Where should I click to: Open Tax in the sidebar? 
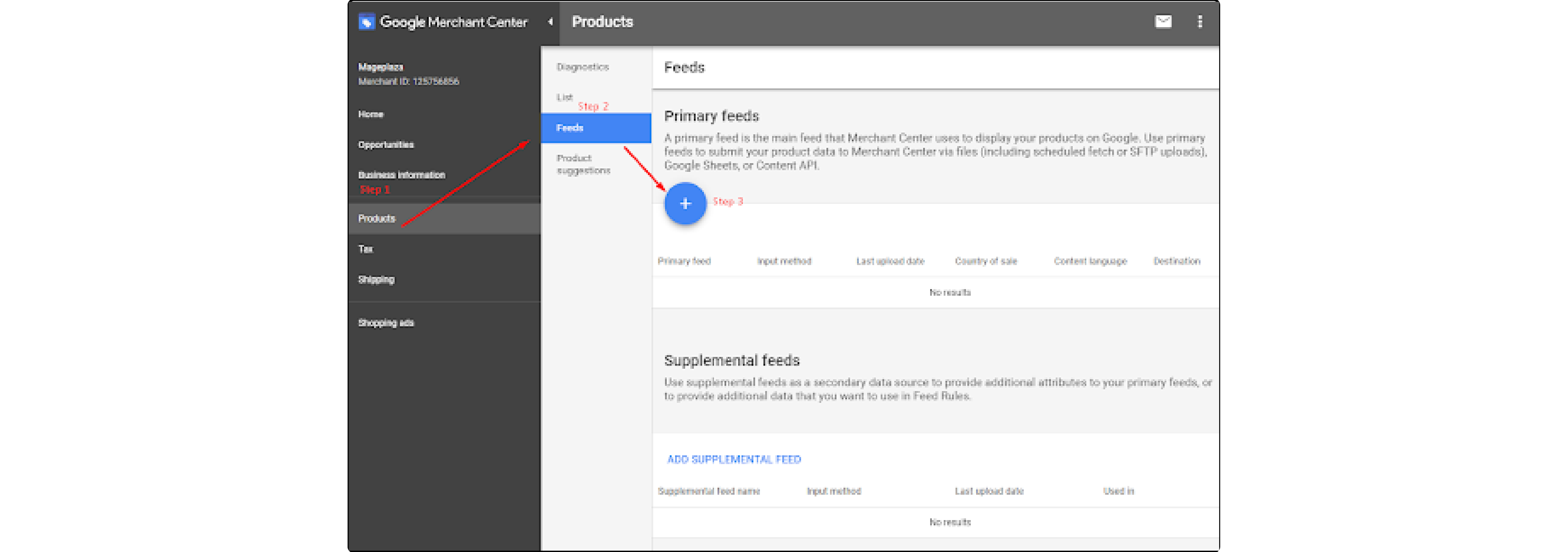(x=366, y=249)
